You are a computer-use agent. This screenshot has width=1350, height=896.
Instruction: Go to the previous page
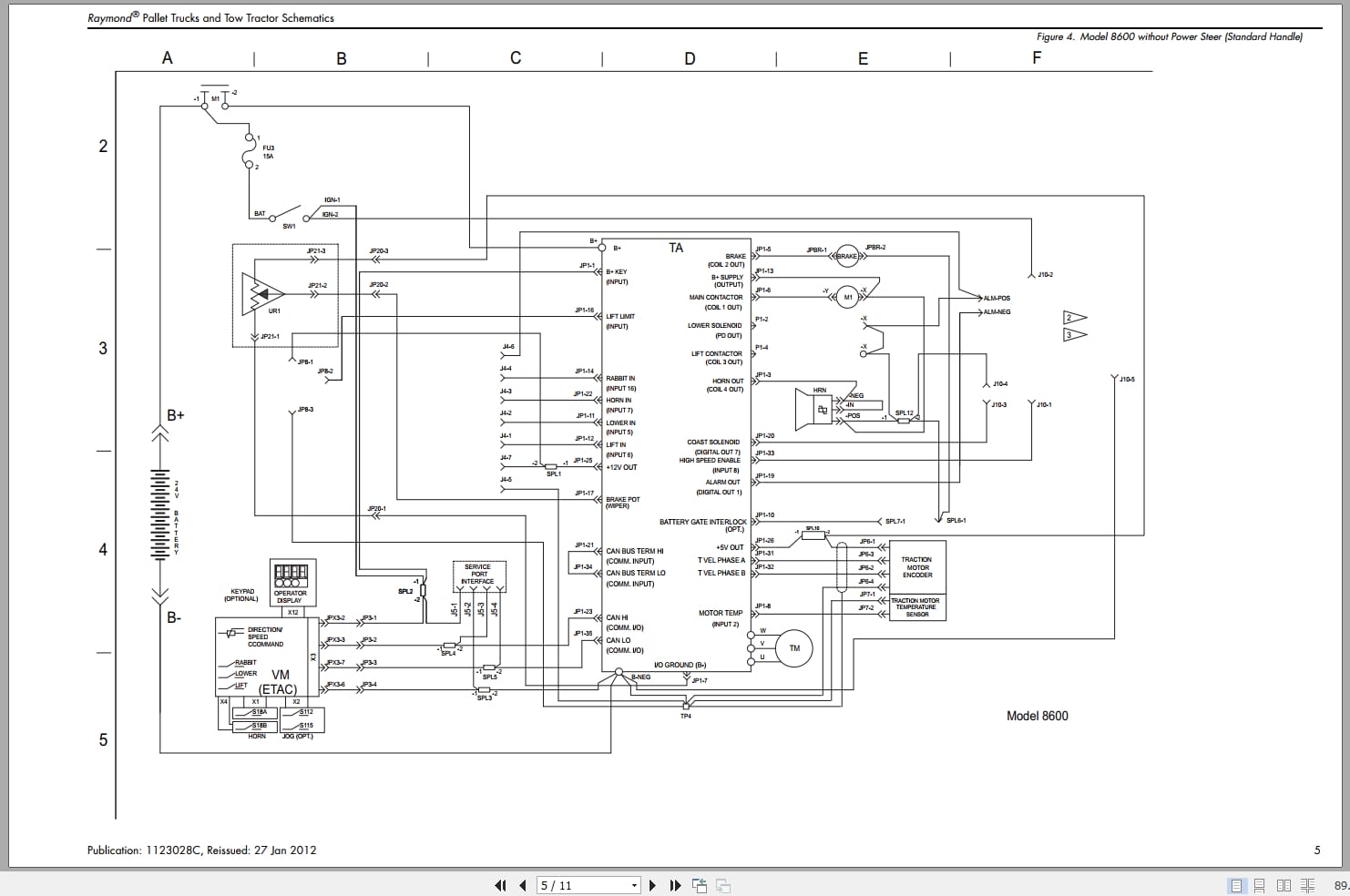(523, 885)
